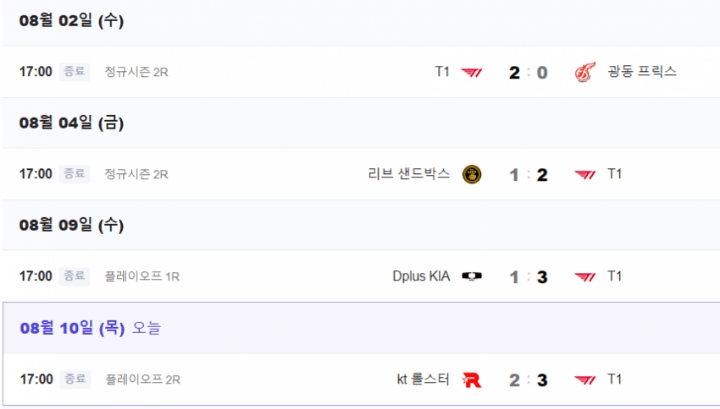Click the 2:3 score on Aug 10
720x409 pixels.
pyautogui.click(x=528, y=379)
